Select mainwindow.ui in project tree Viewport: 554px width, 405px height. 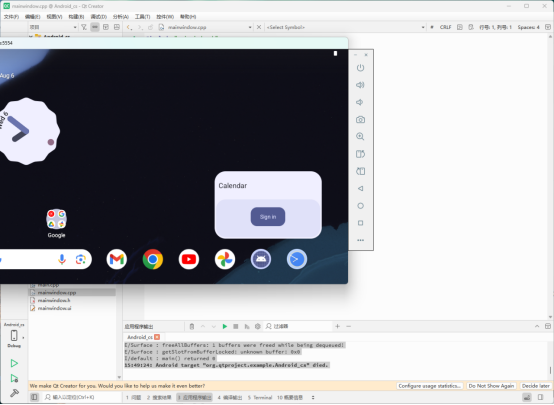54,308
